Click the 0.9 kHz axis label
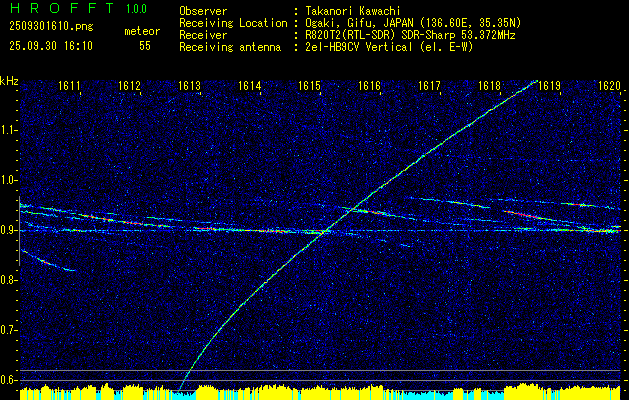 [8, 230]
